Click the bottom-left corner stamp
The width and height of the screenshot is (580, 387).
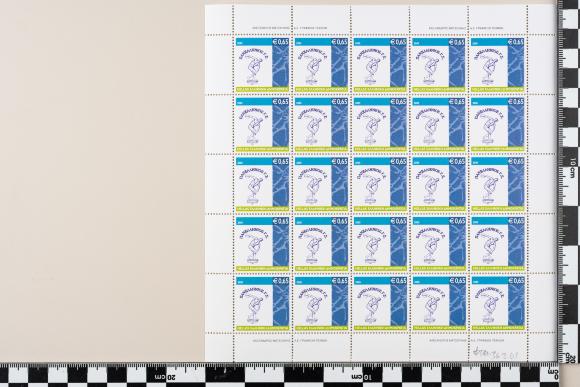click(x=262, y=303)
